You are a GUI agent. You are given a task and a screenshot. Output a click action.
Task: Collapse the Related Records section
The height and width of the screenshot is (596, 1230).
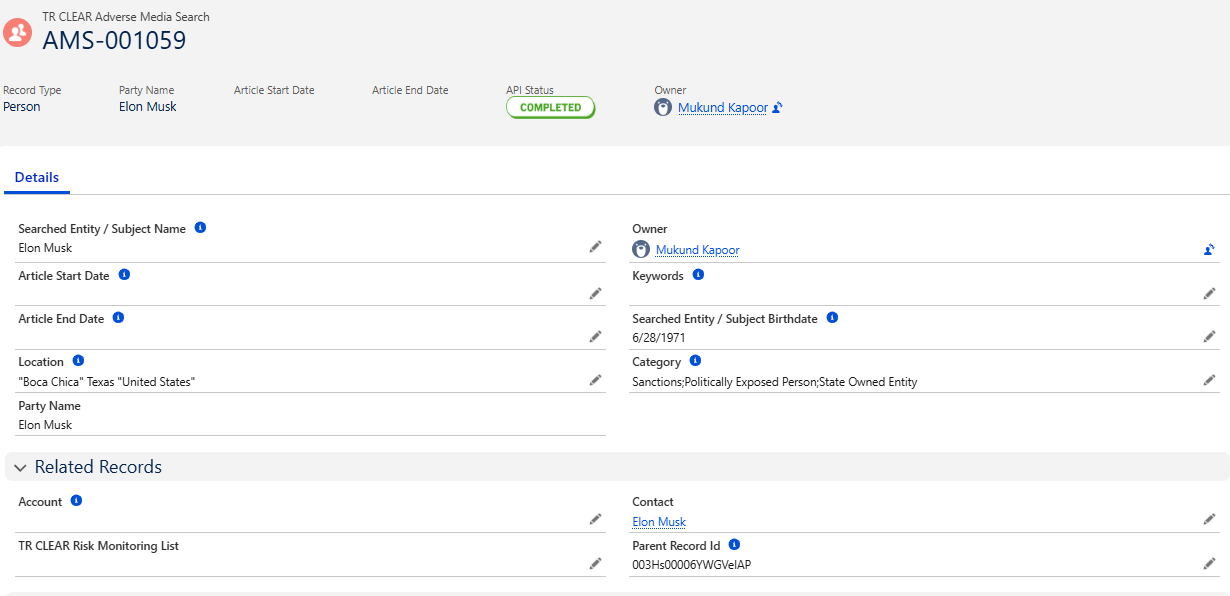coord(21,468)
